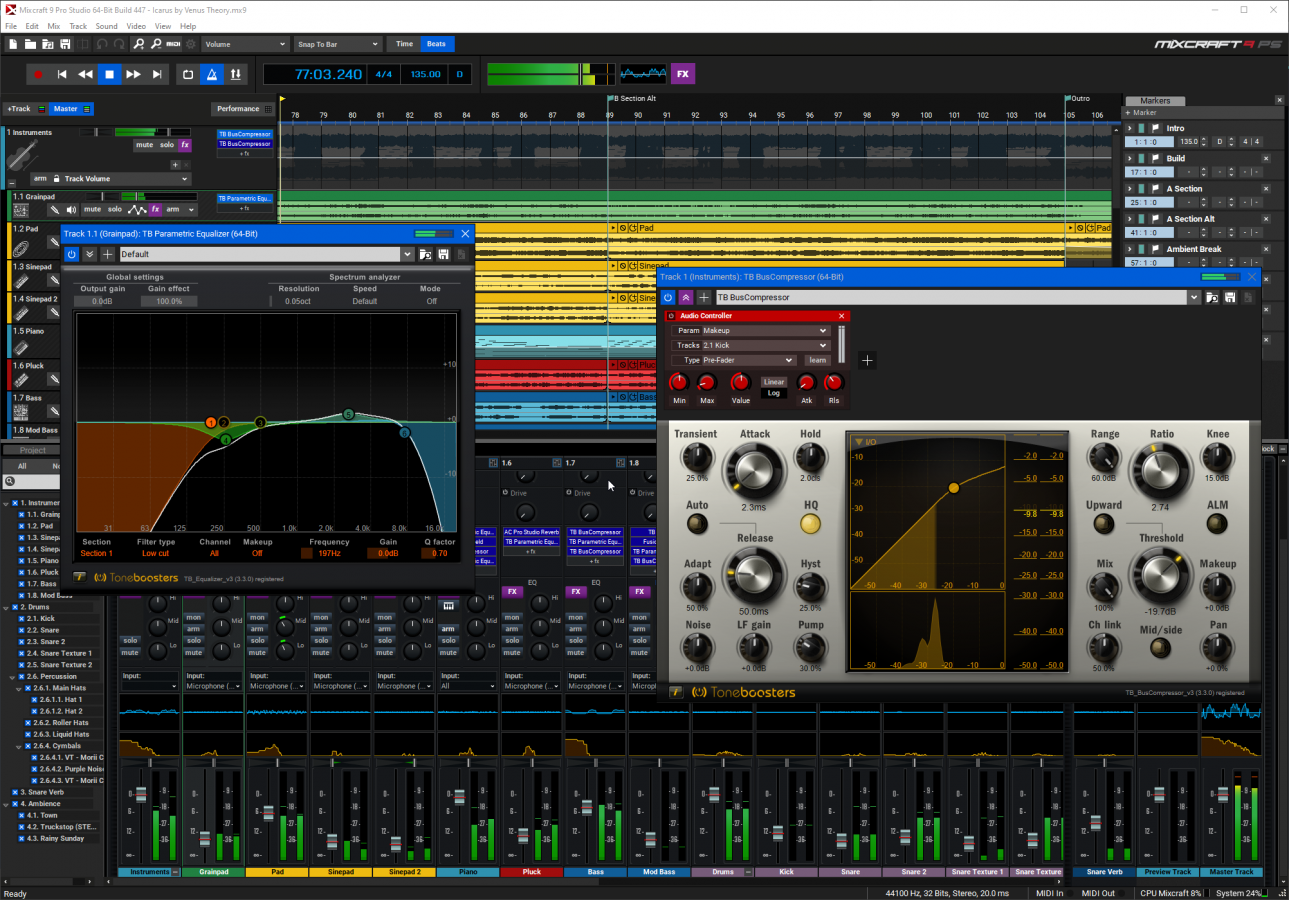Screen dimensions: 1289x900
Task: Click the record button in the transport bar
Action: point(38,73)
